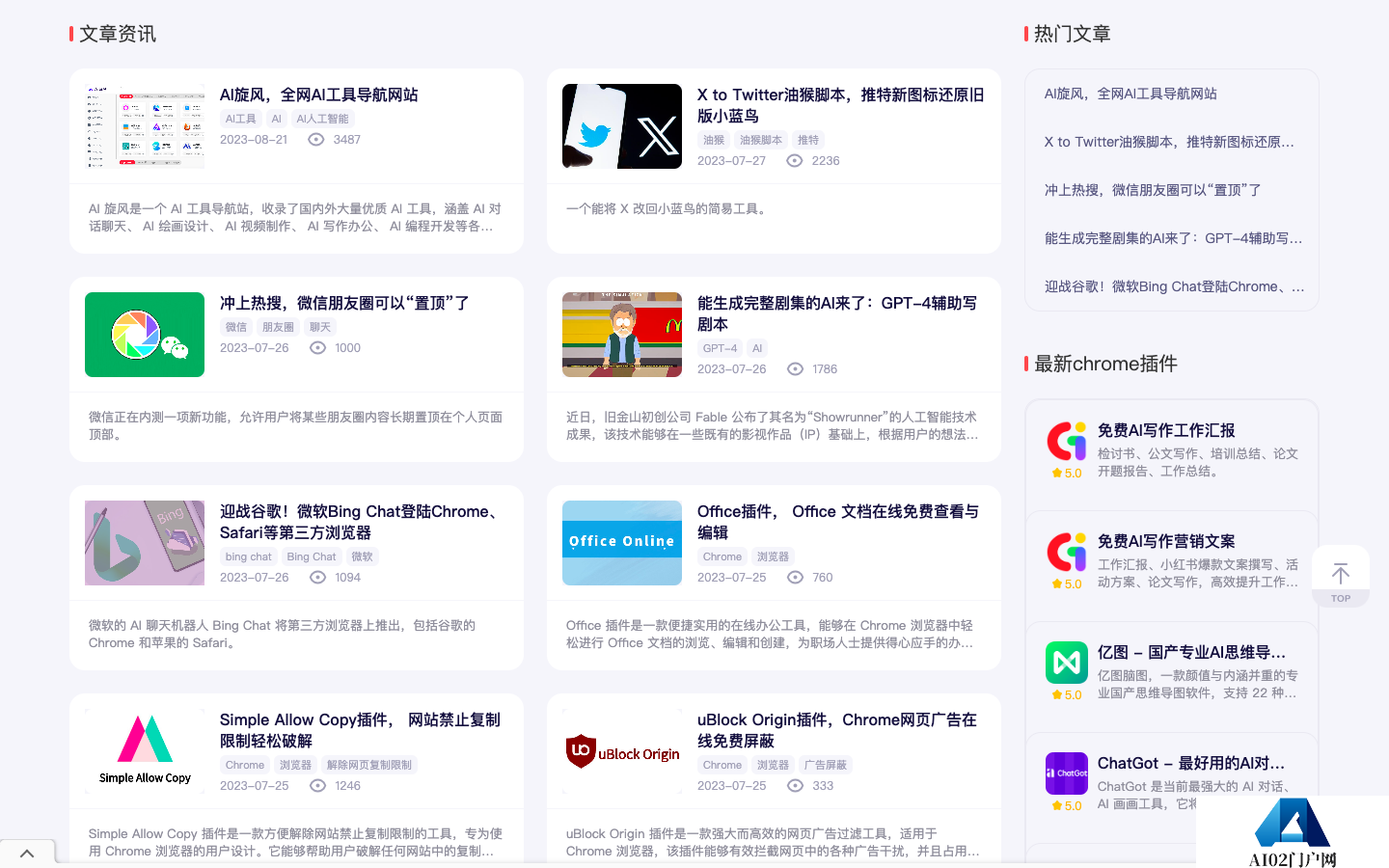1389x868 pixels.
Task: Click the star rating on 免费AI写作营销文案
Action: [x=1067, y=584]
